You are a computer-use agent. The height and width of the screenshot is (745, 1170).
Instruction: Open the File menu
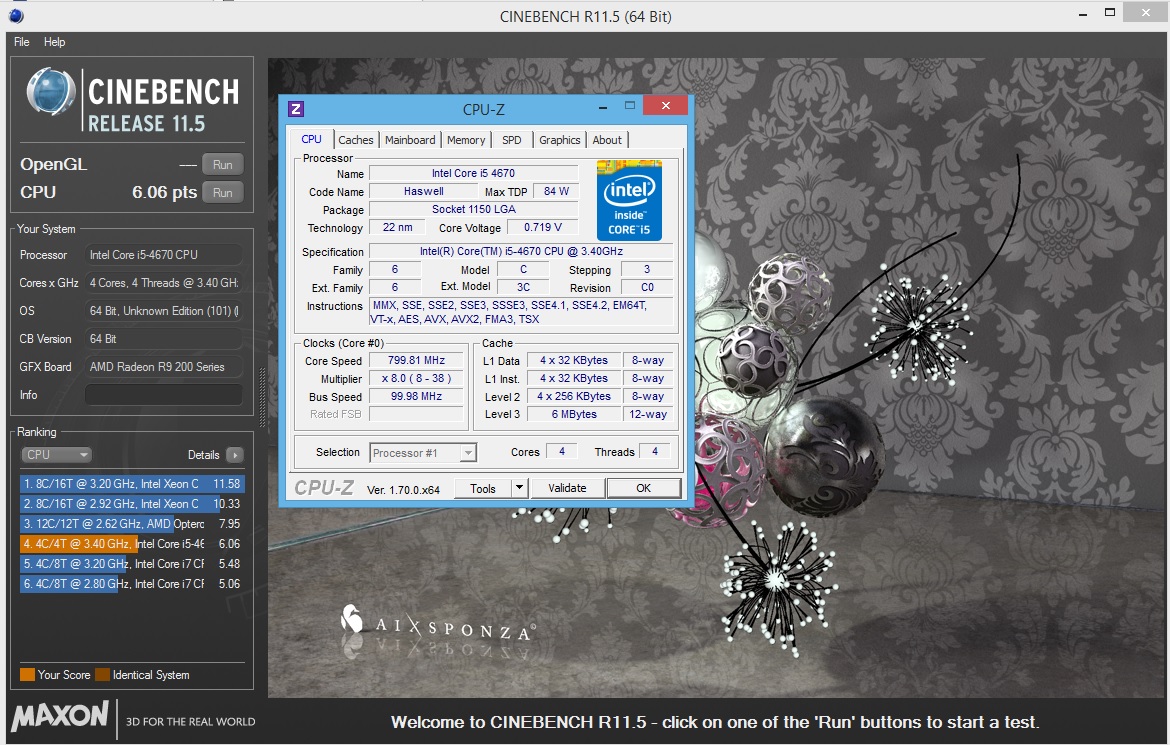tap(22, 42)
